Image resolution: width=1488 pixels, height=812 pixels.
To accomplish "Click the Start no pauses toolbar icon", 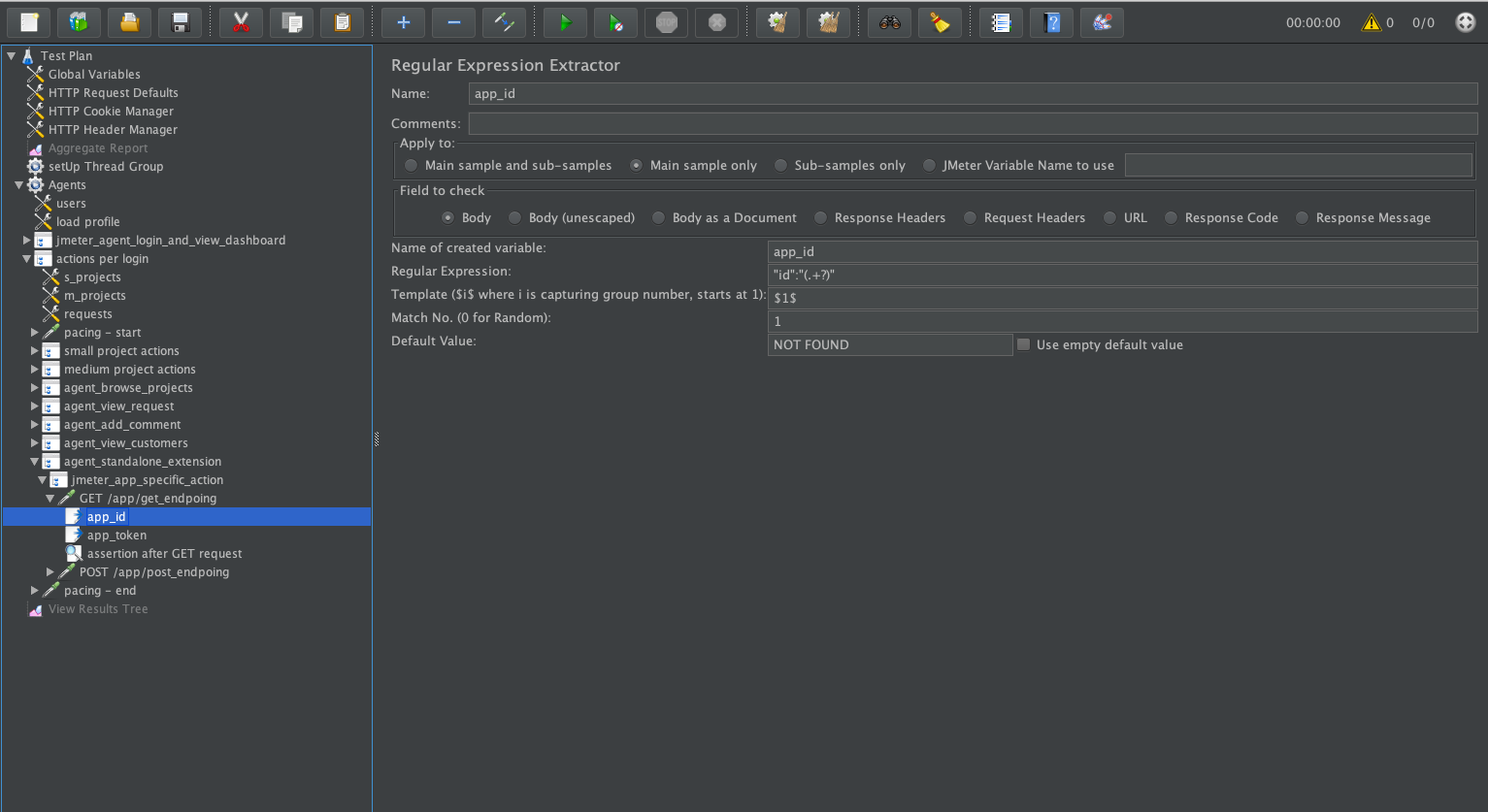I will coord(615,21).
